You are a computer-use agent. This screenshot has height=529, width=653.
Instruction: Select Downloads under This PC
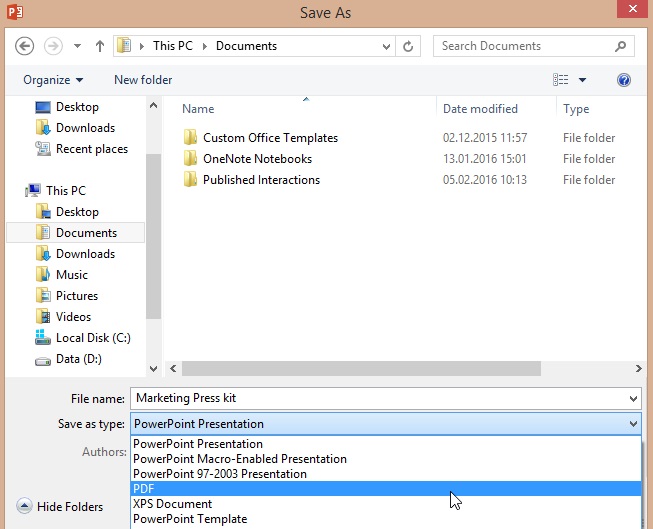coord(75,254)
